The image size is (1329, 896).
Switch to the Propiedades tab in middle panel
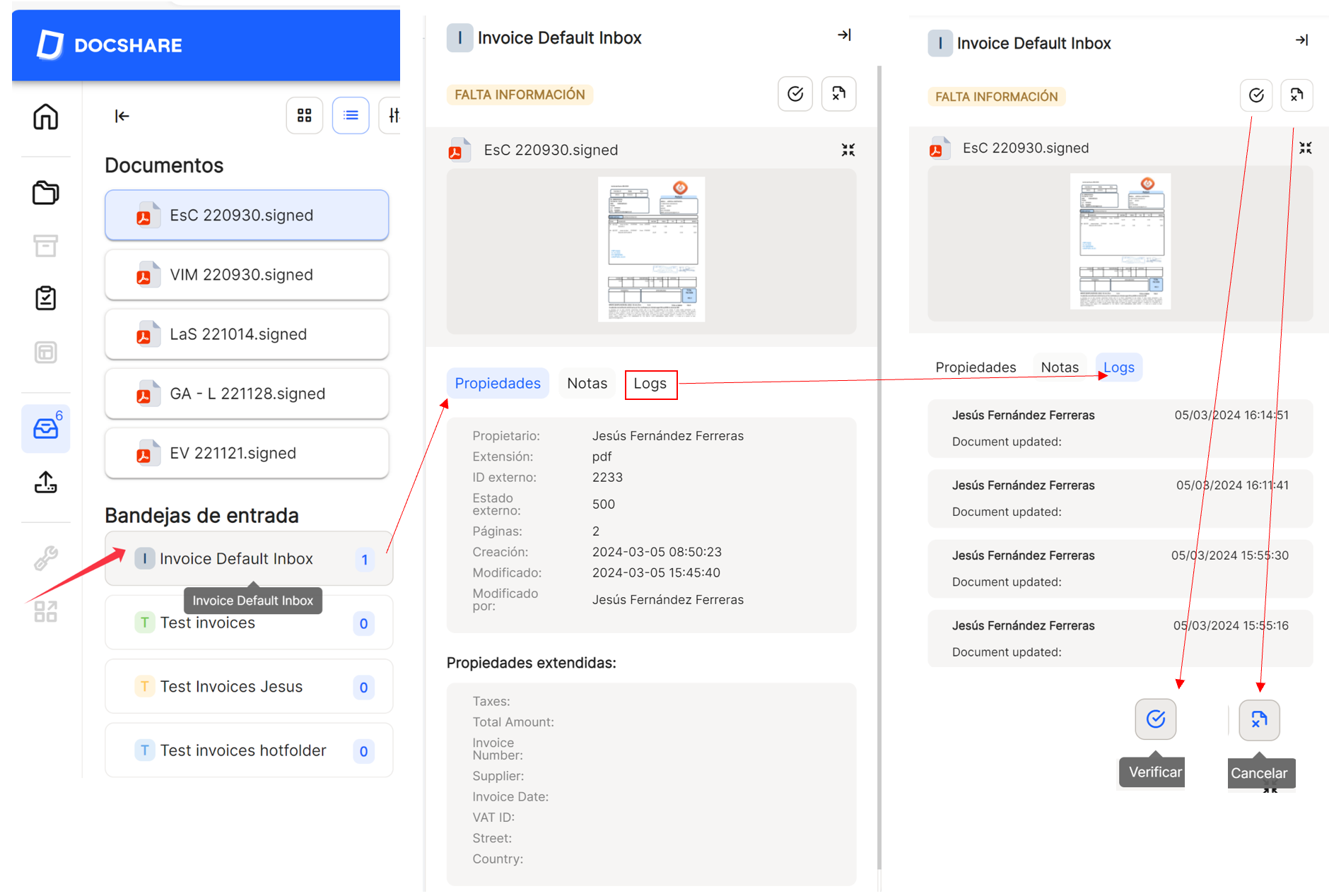[x=498, y=383]
